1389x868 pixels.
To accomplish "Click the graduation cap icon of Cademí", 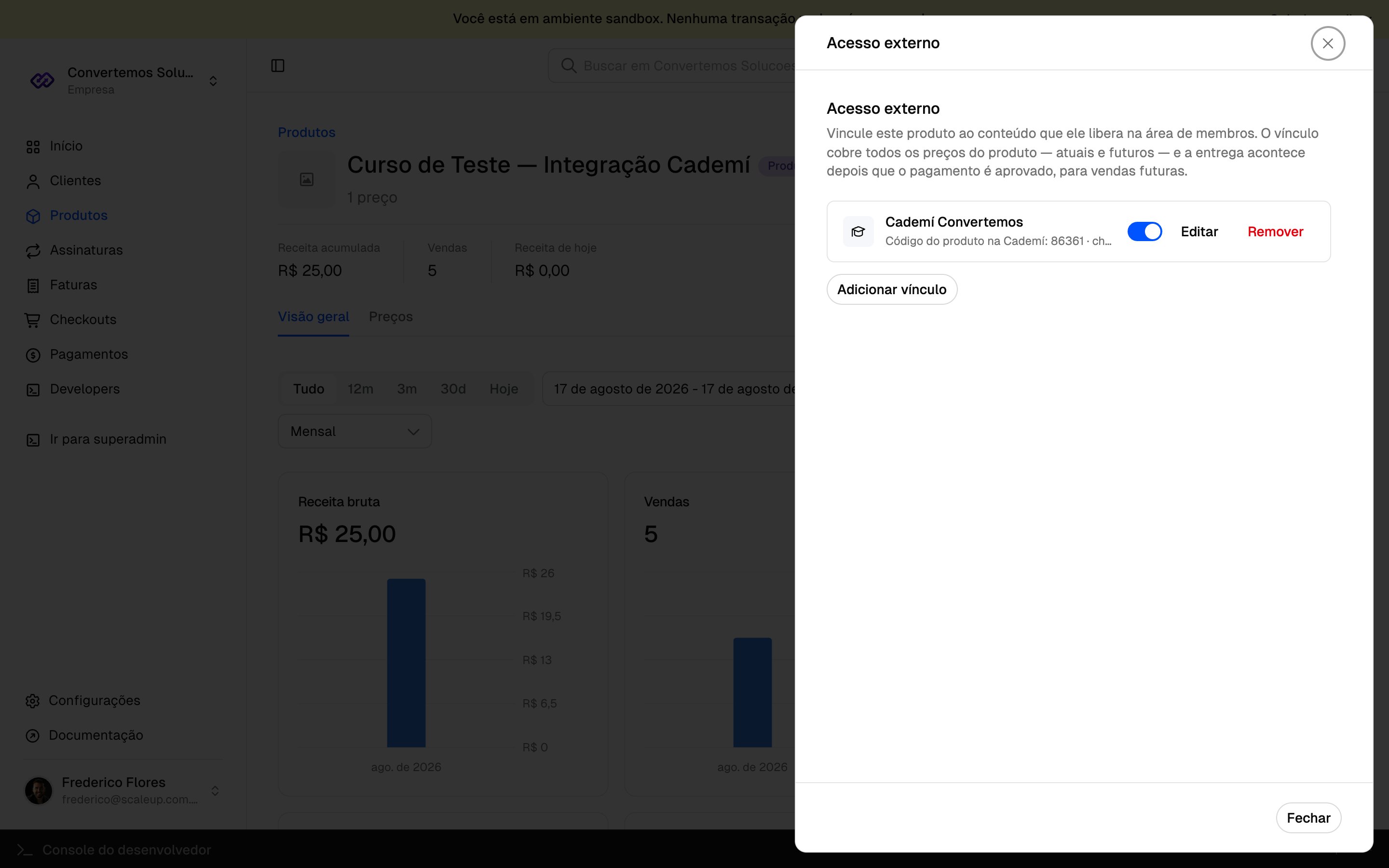I will pos(858,231).
